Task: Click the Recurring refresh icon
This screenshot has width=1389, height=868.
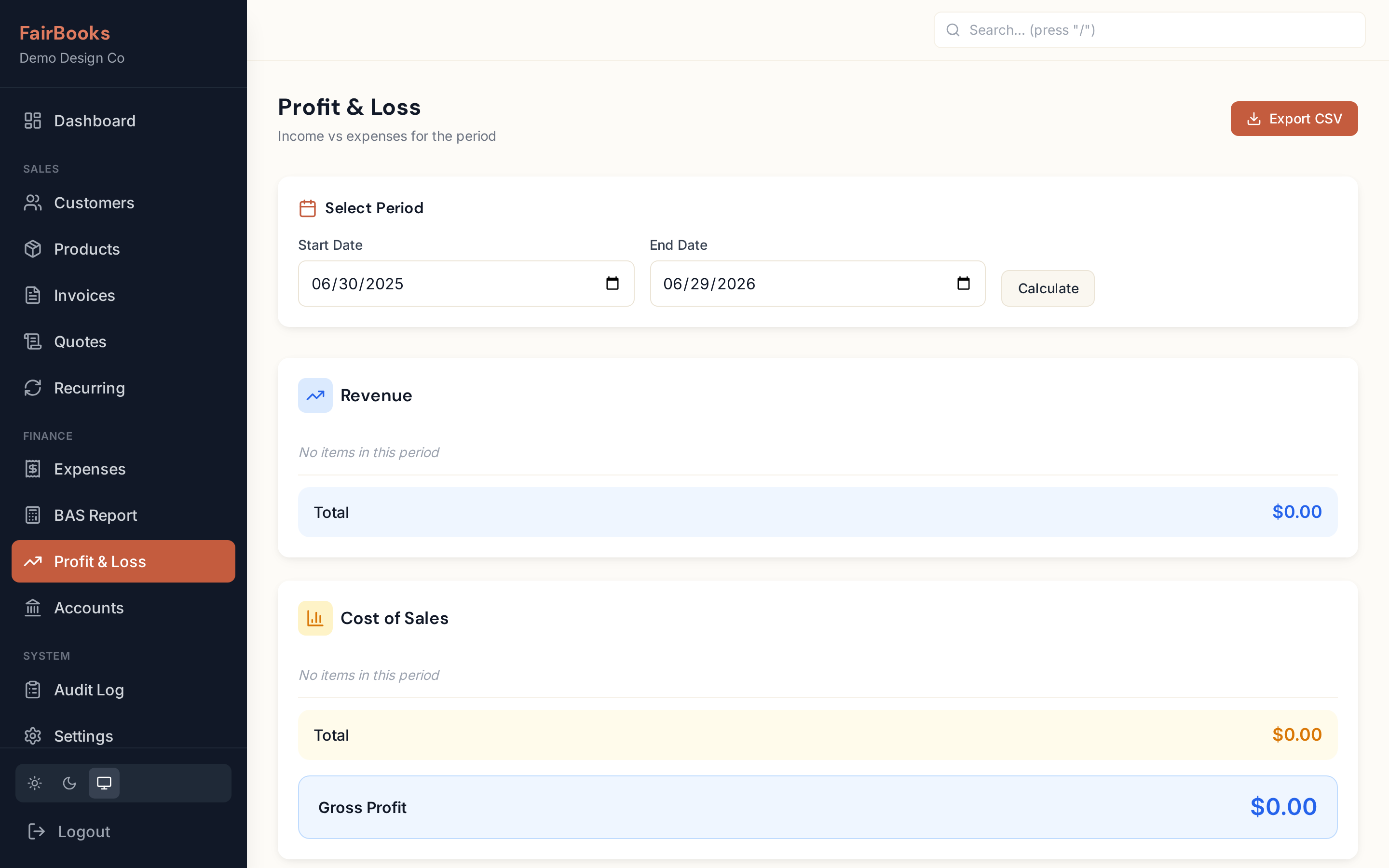Action: click(33, 388)
